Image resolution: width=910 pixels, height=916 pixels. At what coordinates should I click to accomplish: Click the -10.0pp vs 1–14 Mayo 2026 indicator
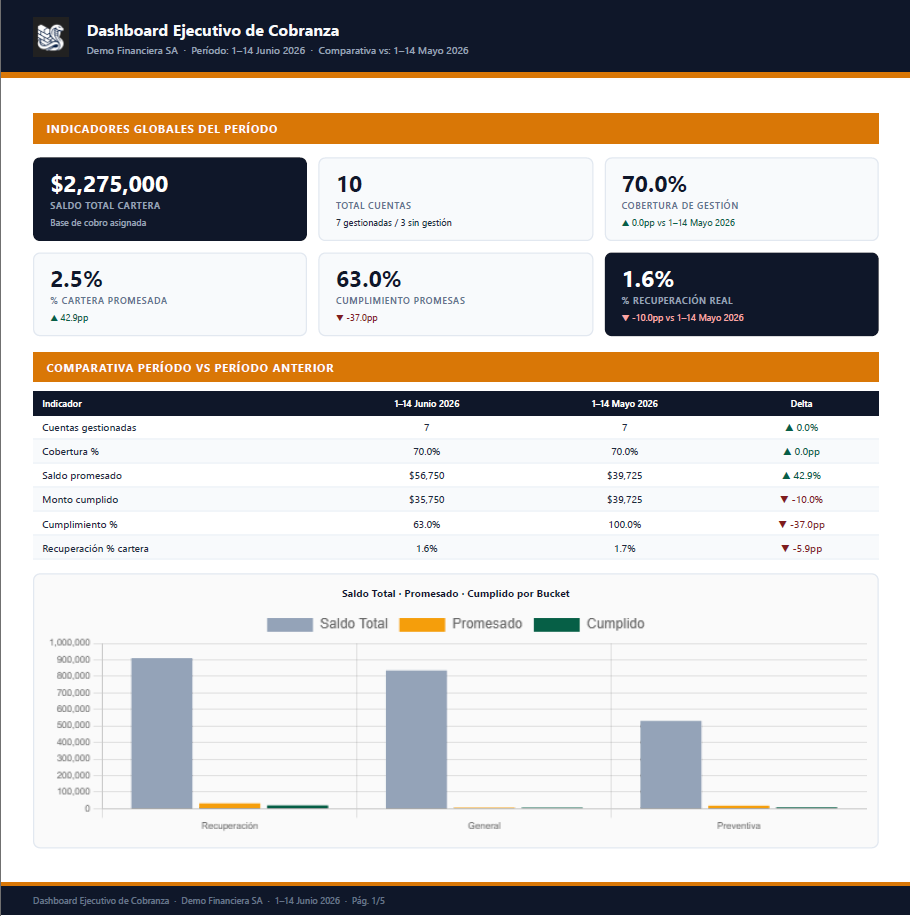(683, 318)
